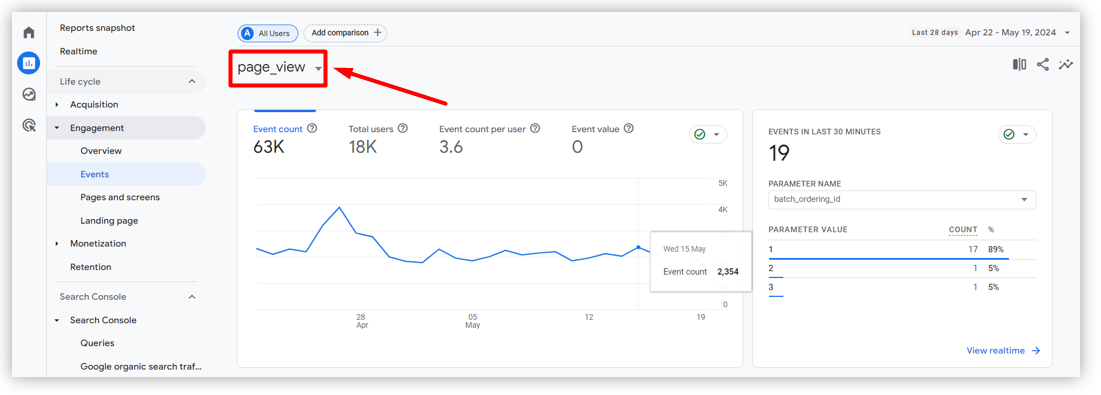The width and height of the screenshot is (1101, 395).
Task: Click the Add comparison button
Action: pyautogui.click(x=345, y=32)
